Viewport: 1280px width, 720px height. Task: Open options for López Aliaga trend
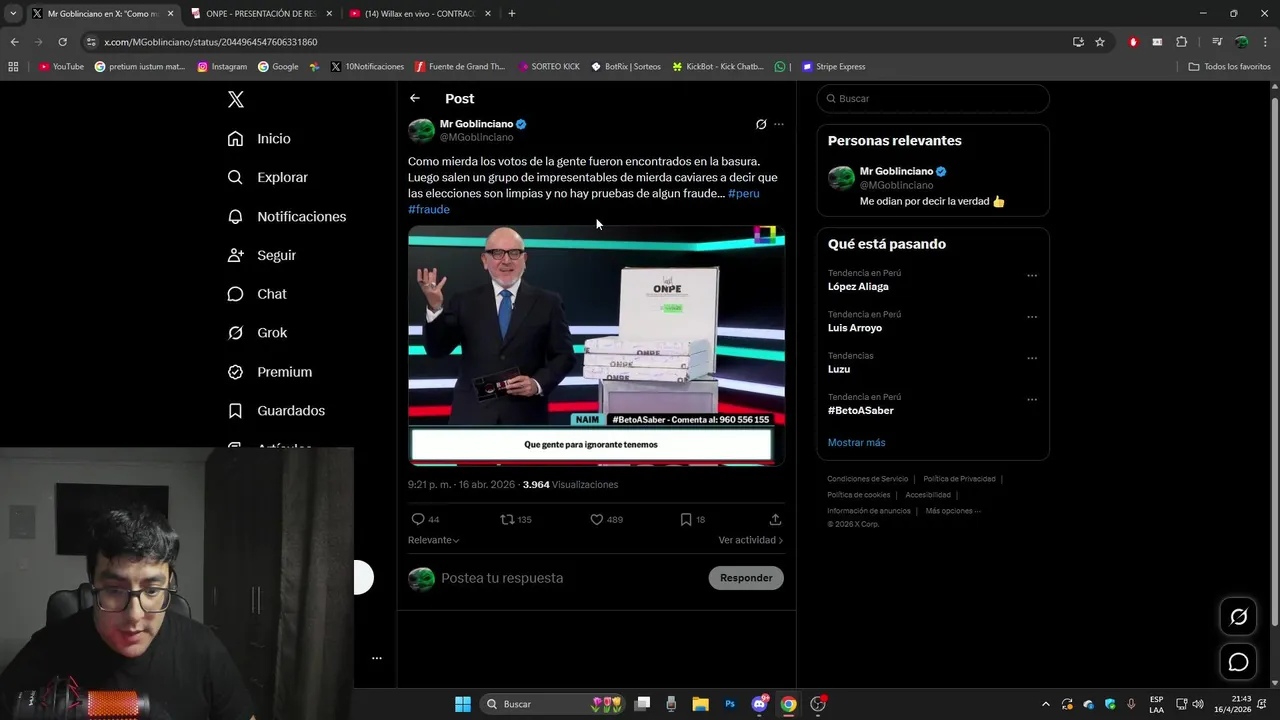1032,276
